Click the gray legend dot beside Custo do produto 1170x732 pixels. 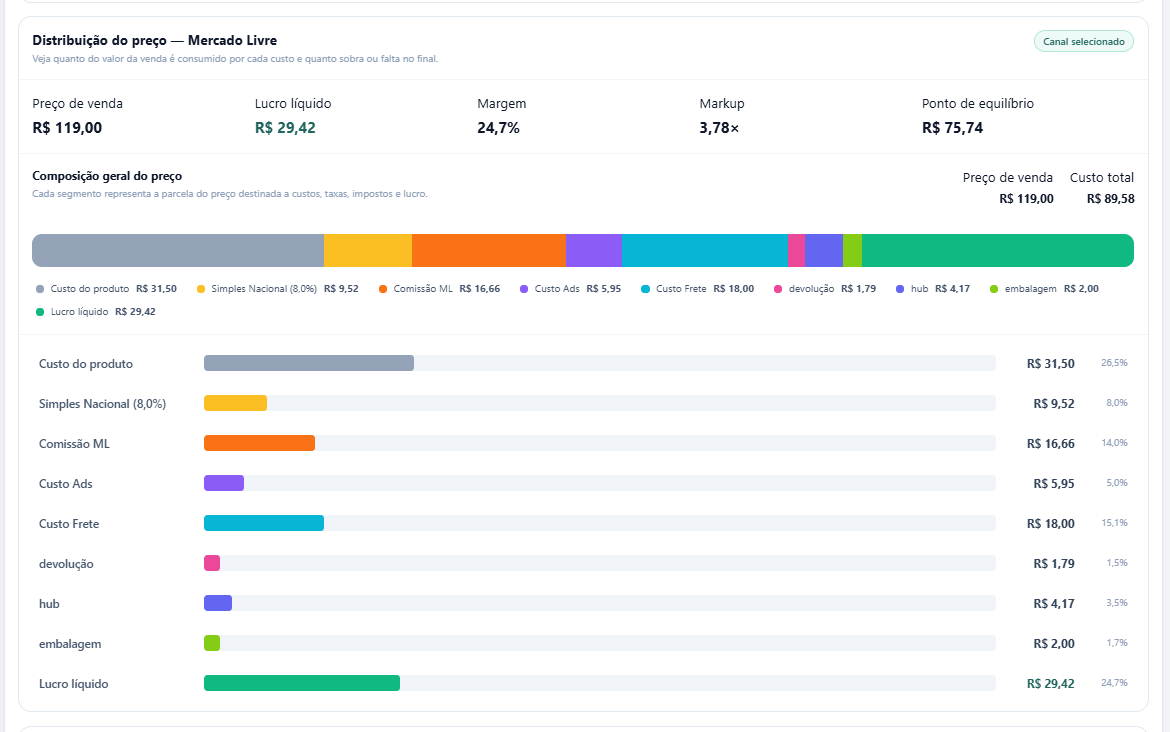pos(40,290)
